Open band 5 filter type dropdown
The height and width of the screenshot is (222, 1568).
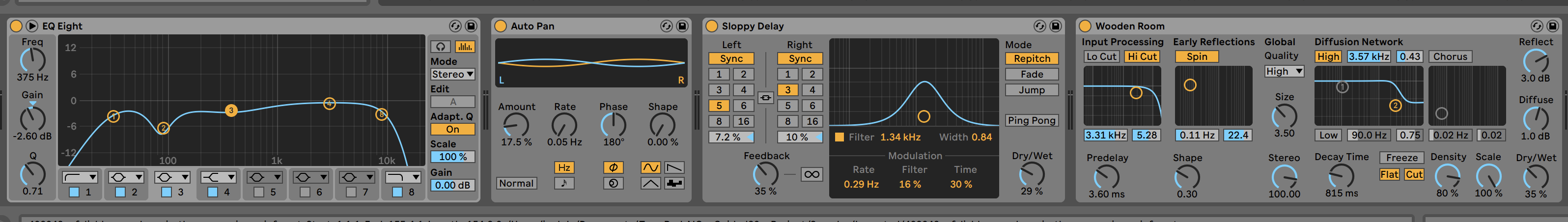click(265, 177)
